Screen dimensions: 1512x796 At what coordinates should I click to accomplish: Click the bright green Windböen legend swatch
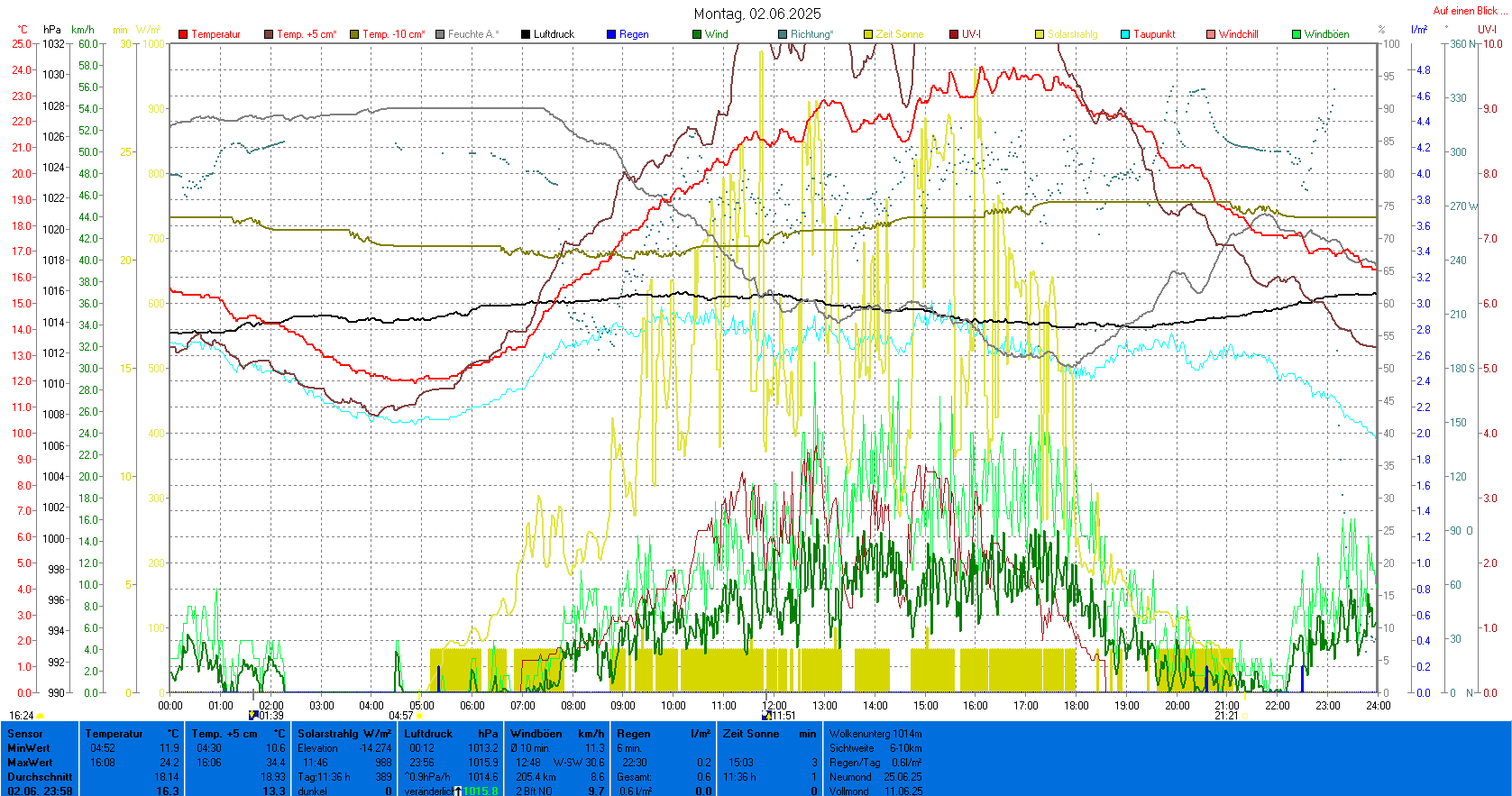[1297, 34]
